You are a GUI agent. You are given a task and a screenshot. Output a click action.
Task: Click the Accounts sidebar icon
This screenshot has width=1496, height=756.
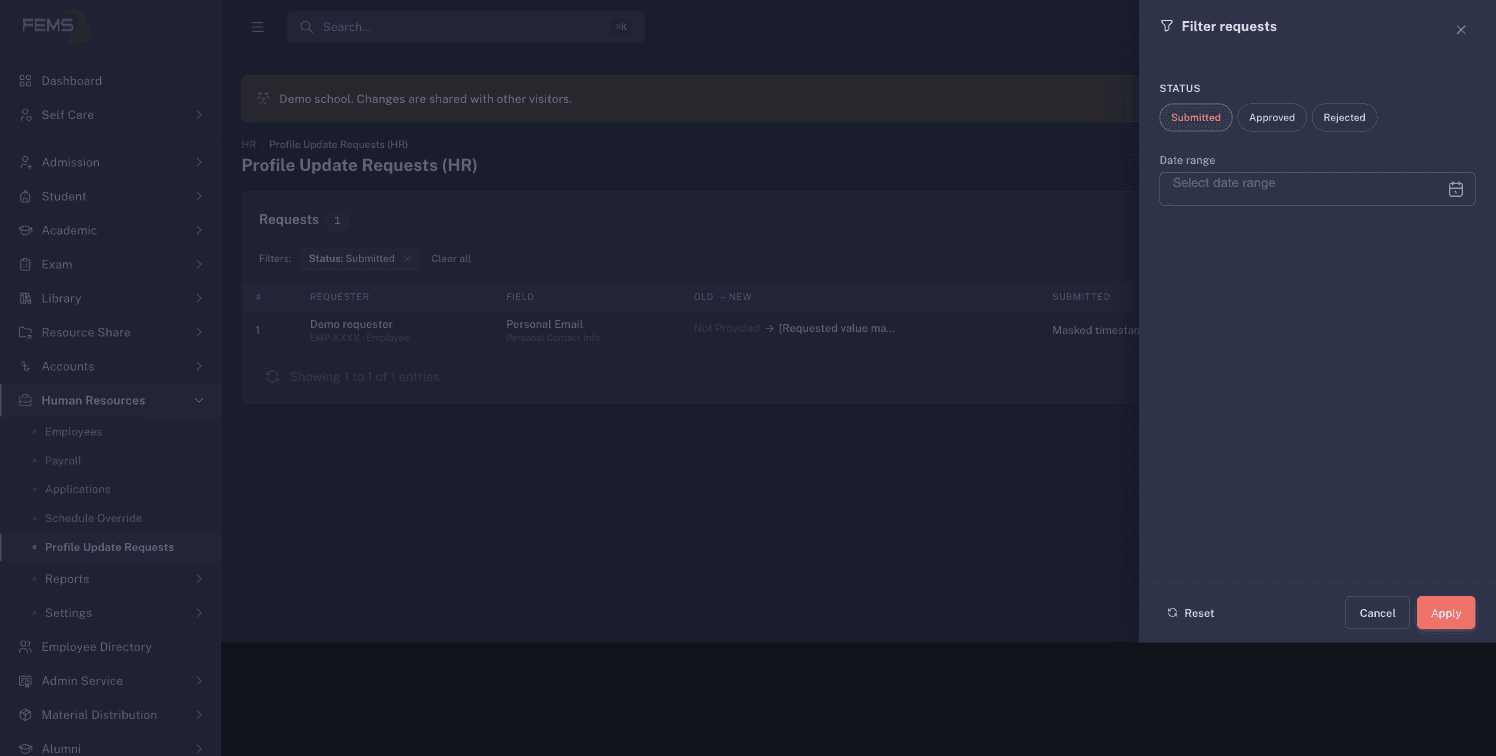tap(26, 366)
